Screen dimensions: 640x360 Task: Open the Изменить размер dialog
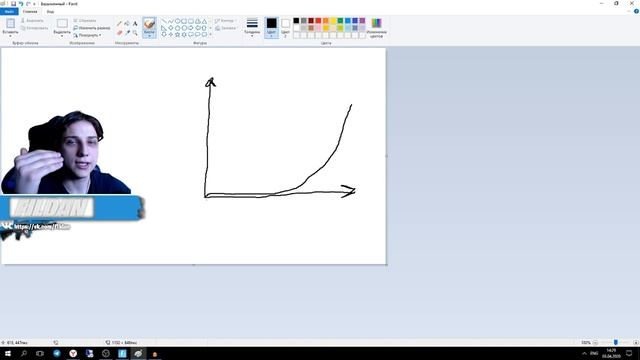click(x=92, y=28)
